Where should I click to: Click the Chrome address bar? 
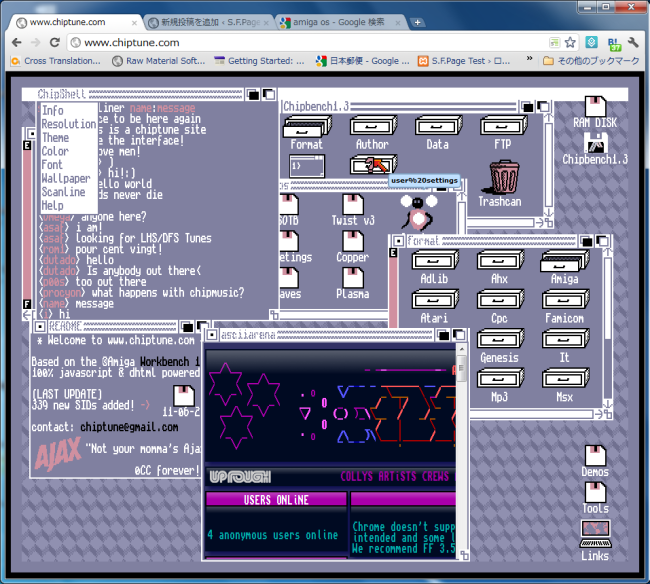tap(300, 43)
